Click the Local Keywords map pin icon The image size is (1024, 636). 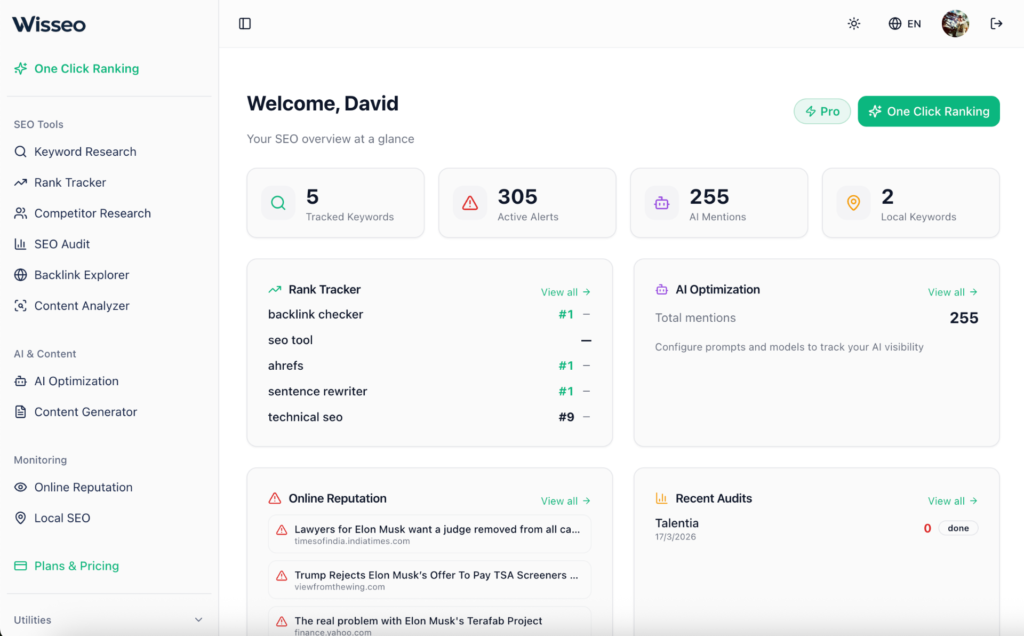coord(853,203)
